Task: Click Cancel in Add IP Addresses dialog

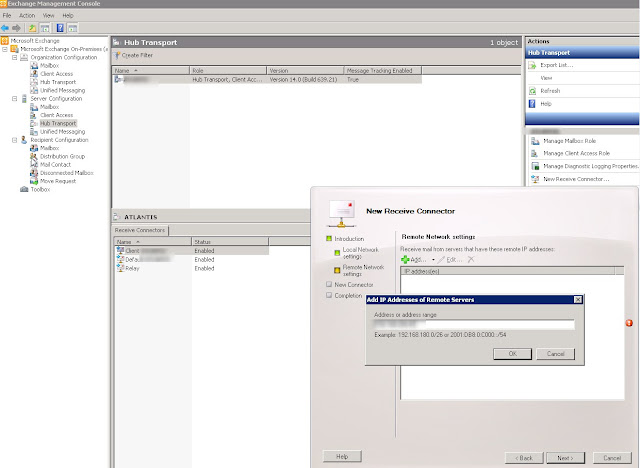Action: click(x=556, y=354)
